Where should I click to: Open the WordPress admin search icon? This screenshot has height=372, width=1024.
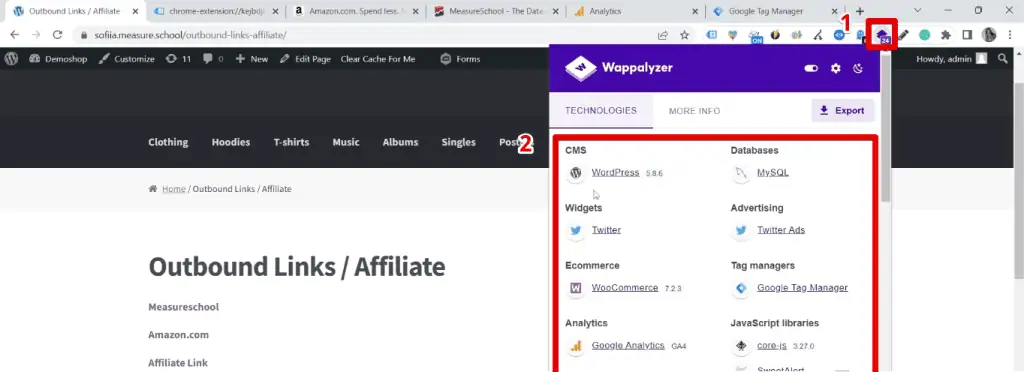1002,59
